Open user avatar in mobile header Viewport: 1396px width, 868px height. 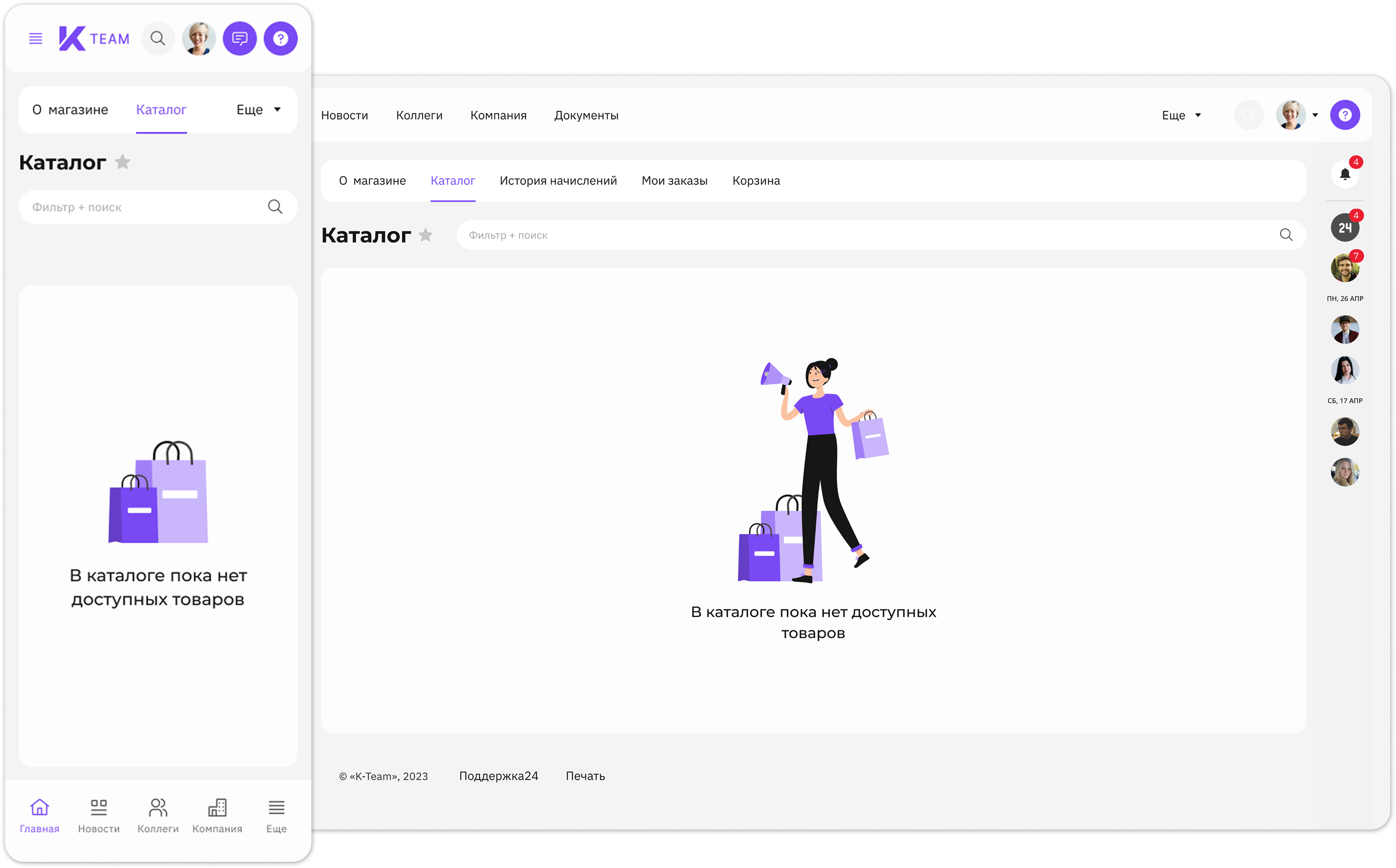coord(199,38)
